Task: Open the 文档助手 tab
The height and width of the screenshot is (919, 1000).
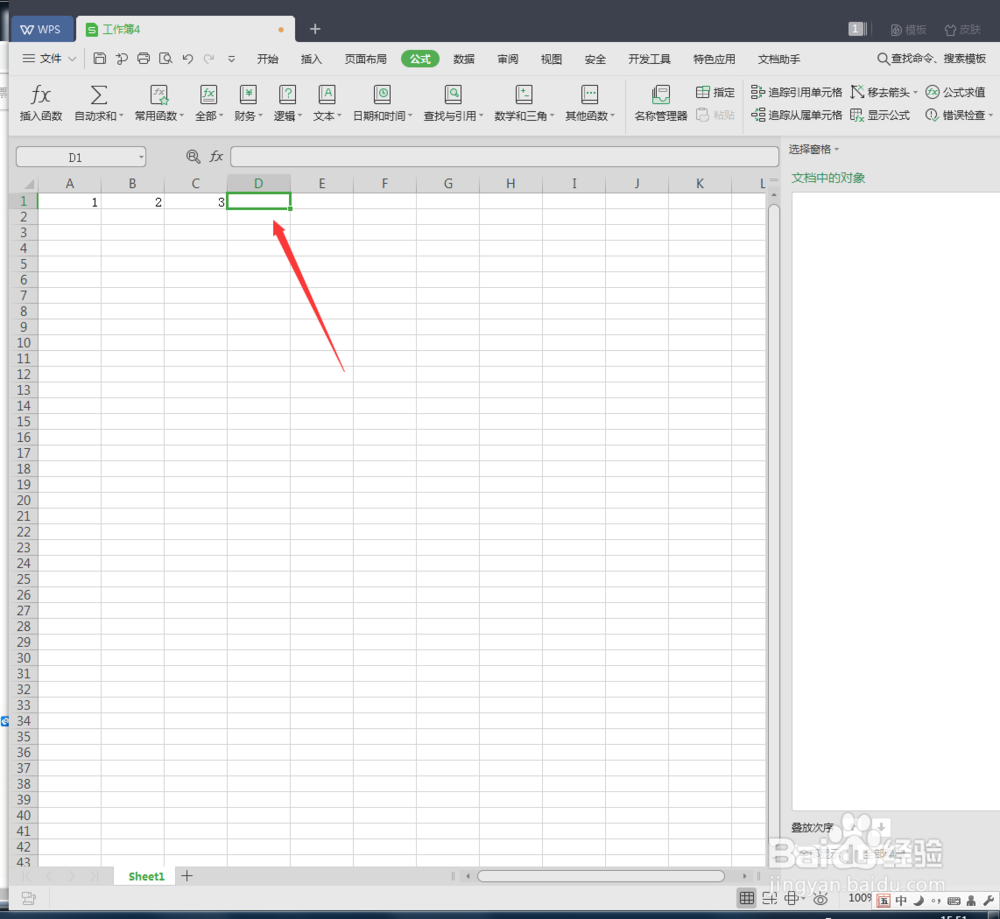Action: click(x=779, y=59)
